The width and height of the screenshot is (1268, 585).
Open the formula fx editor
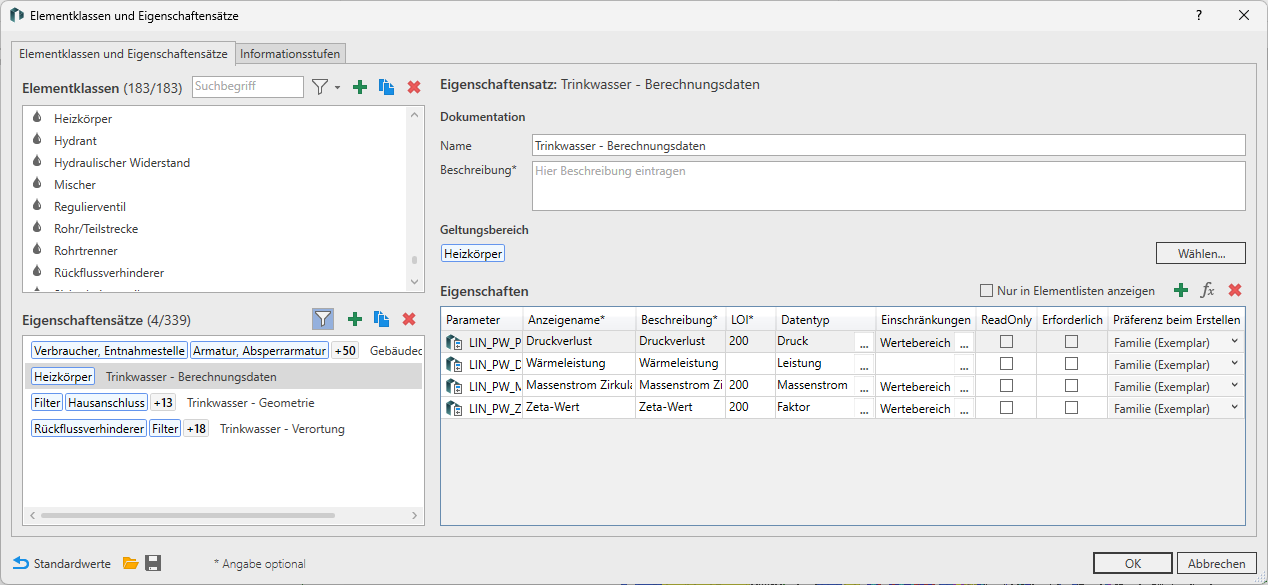point(1208,290)
